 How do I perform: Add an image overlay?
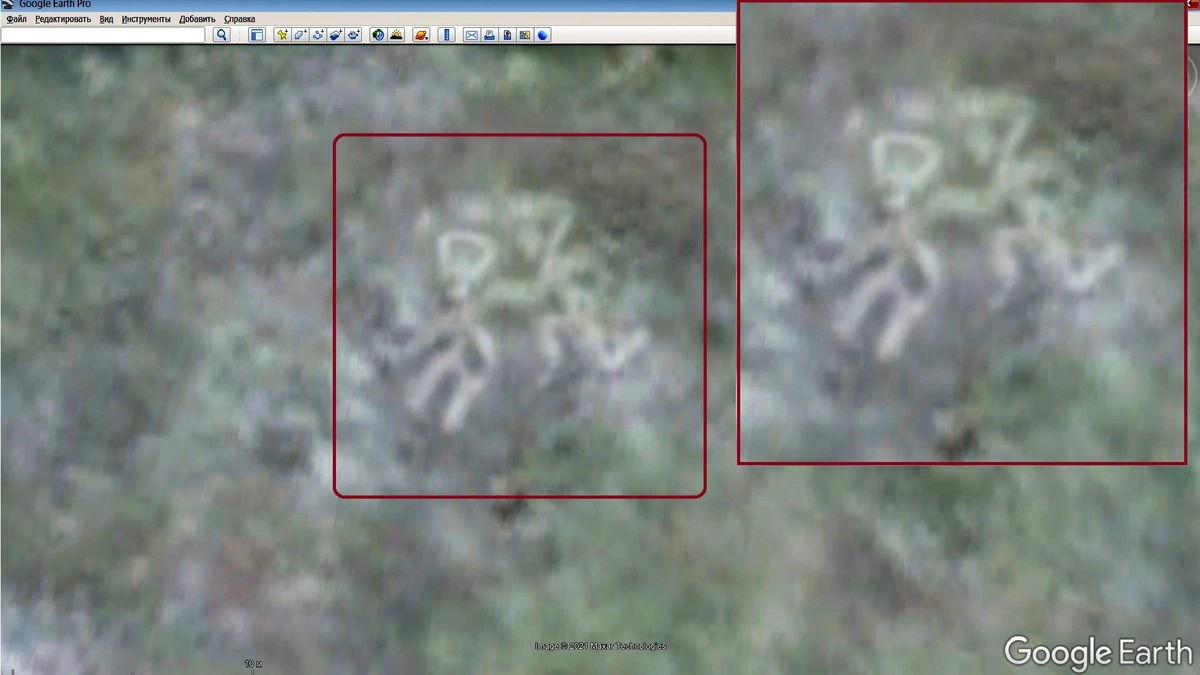click(x=336, y=35)
